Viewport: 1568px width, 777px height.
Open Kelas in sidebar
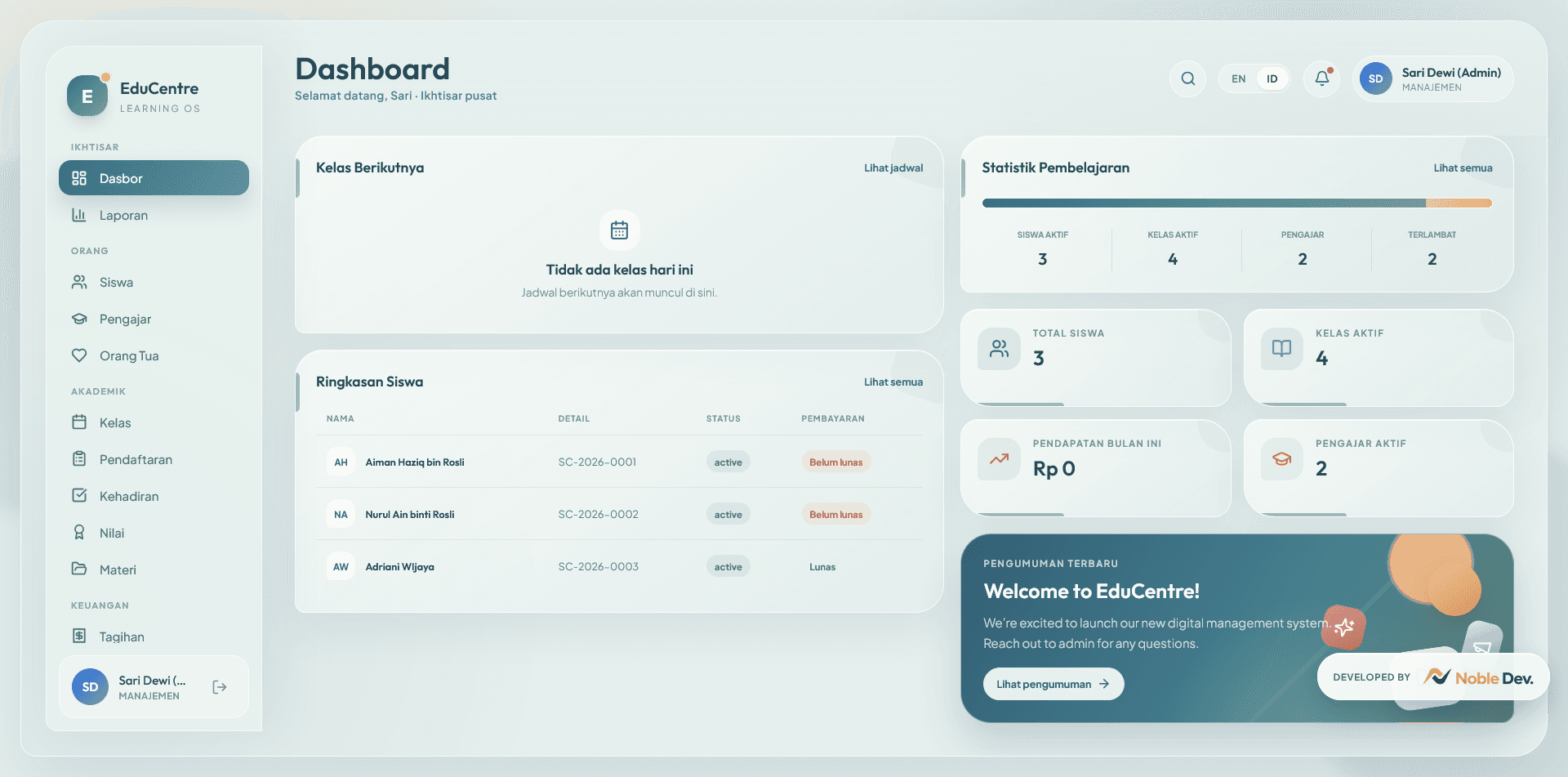(x=154, y=422)
